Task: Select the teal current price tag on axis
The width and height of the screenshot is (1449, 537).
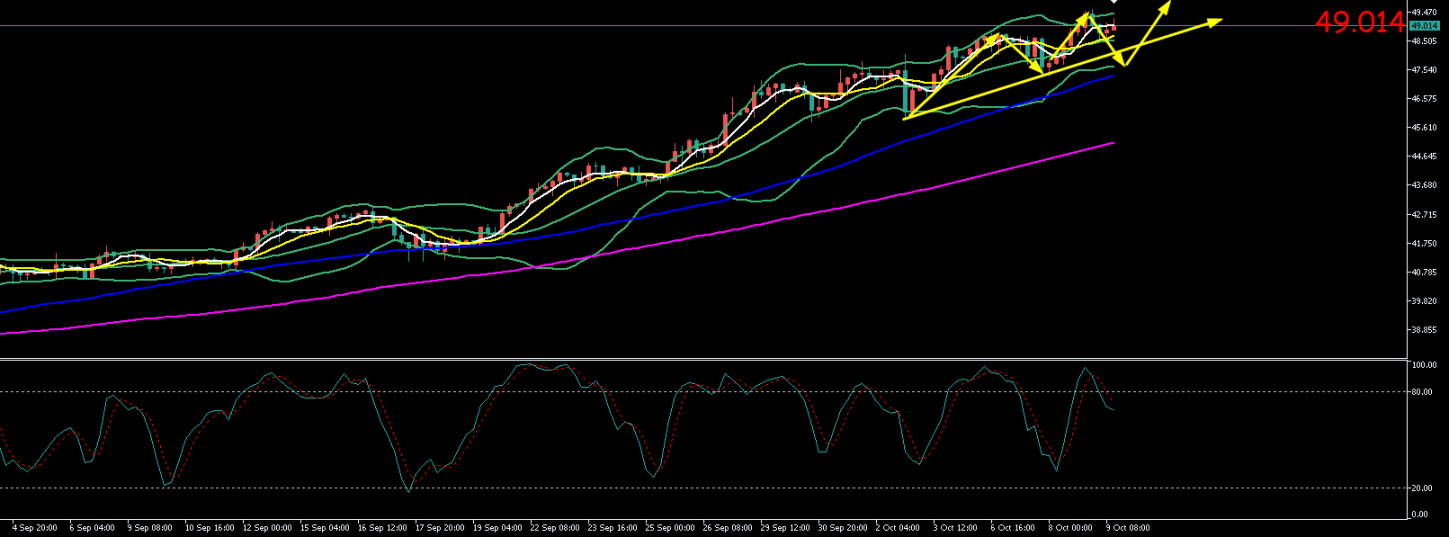Action: click(1422, 26)
